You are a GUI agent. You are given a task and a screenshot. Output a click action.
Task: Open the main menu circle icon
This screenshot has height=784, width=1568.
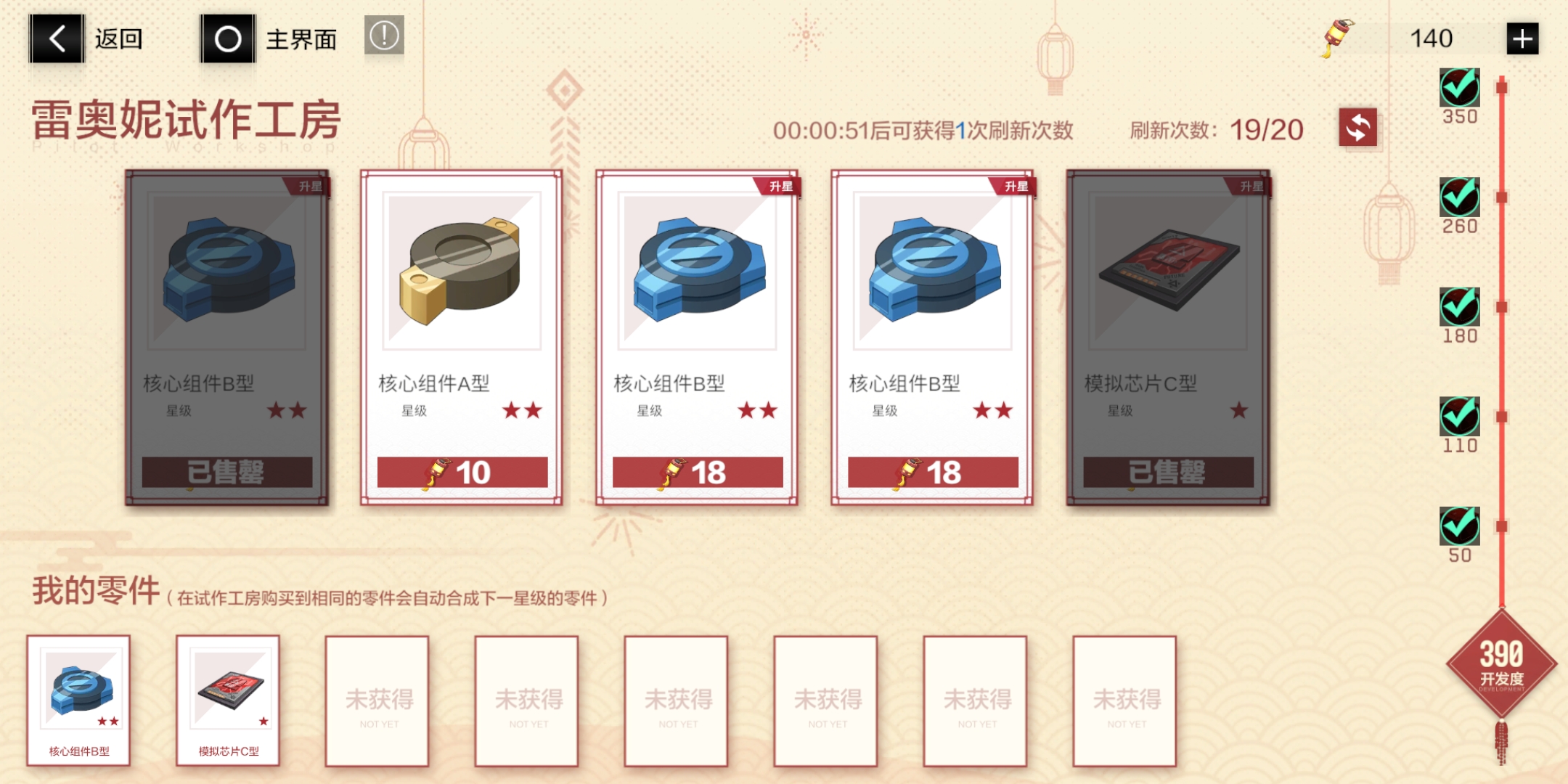tap(228, 38)
